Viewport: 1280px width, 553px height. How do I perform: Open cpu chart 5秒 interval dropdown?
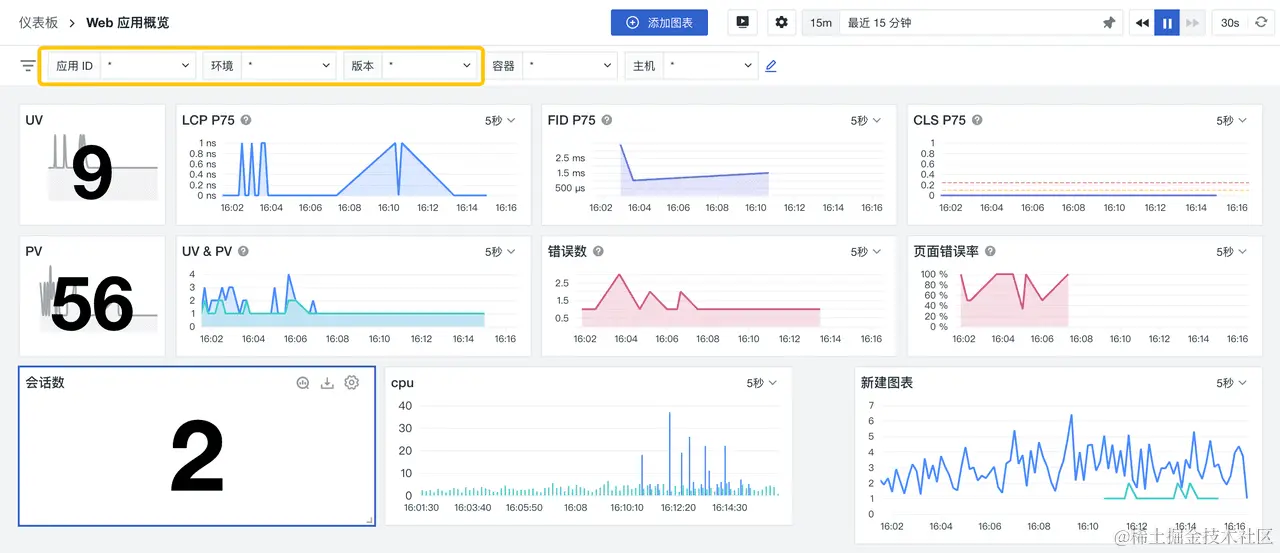761,384
